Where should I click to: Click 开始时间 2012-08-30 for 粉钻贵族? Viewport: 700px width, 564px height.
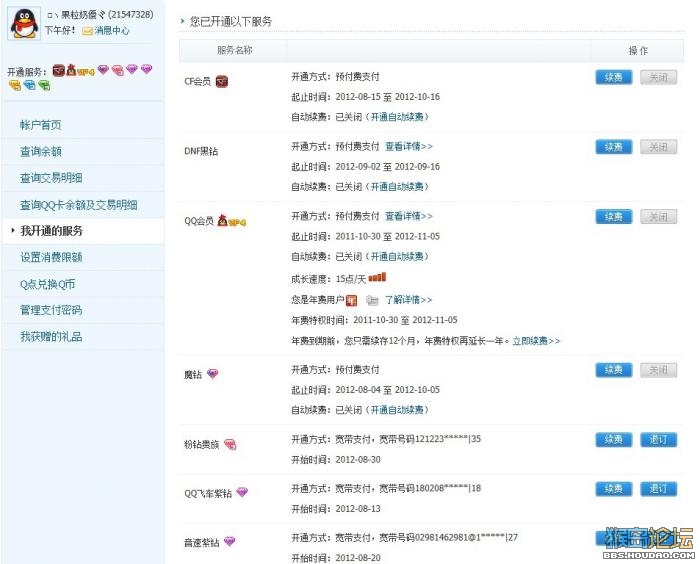click(336, 460)
